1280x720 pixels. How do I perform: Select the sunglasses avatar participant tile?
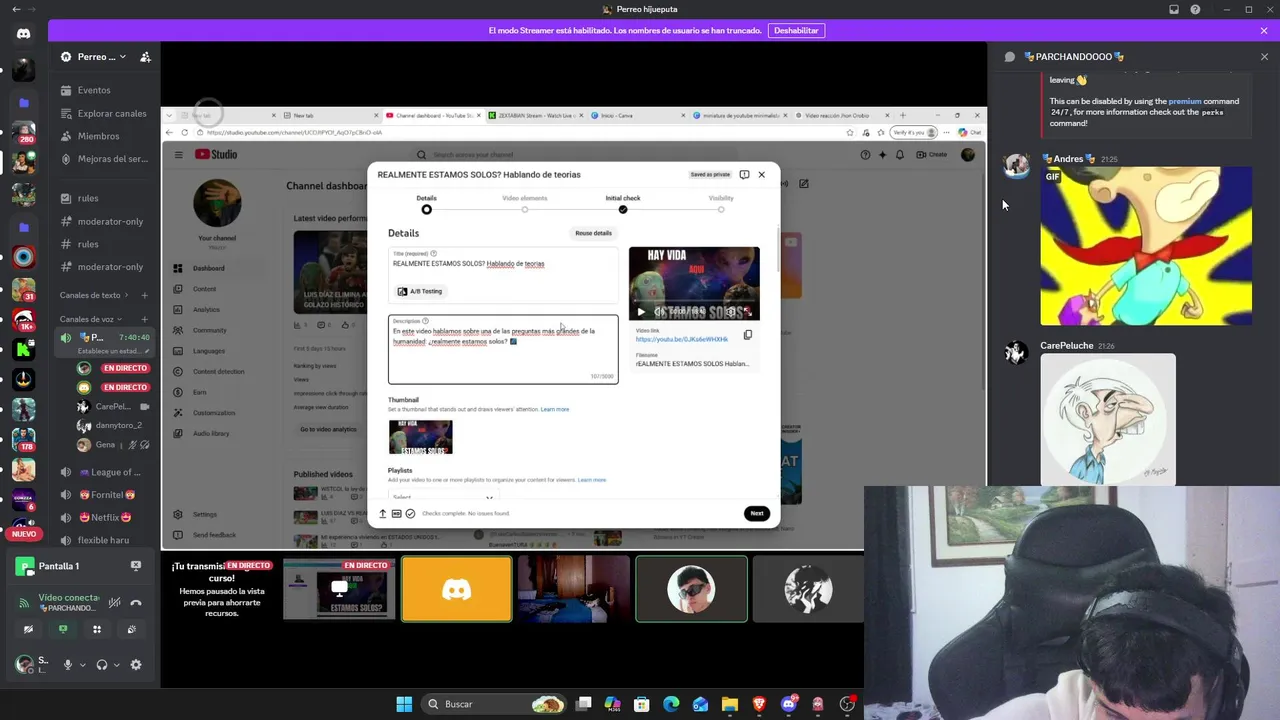pos(691,590)
